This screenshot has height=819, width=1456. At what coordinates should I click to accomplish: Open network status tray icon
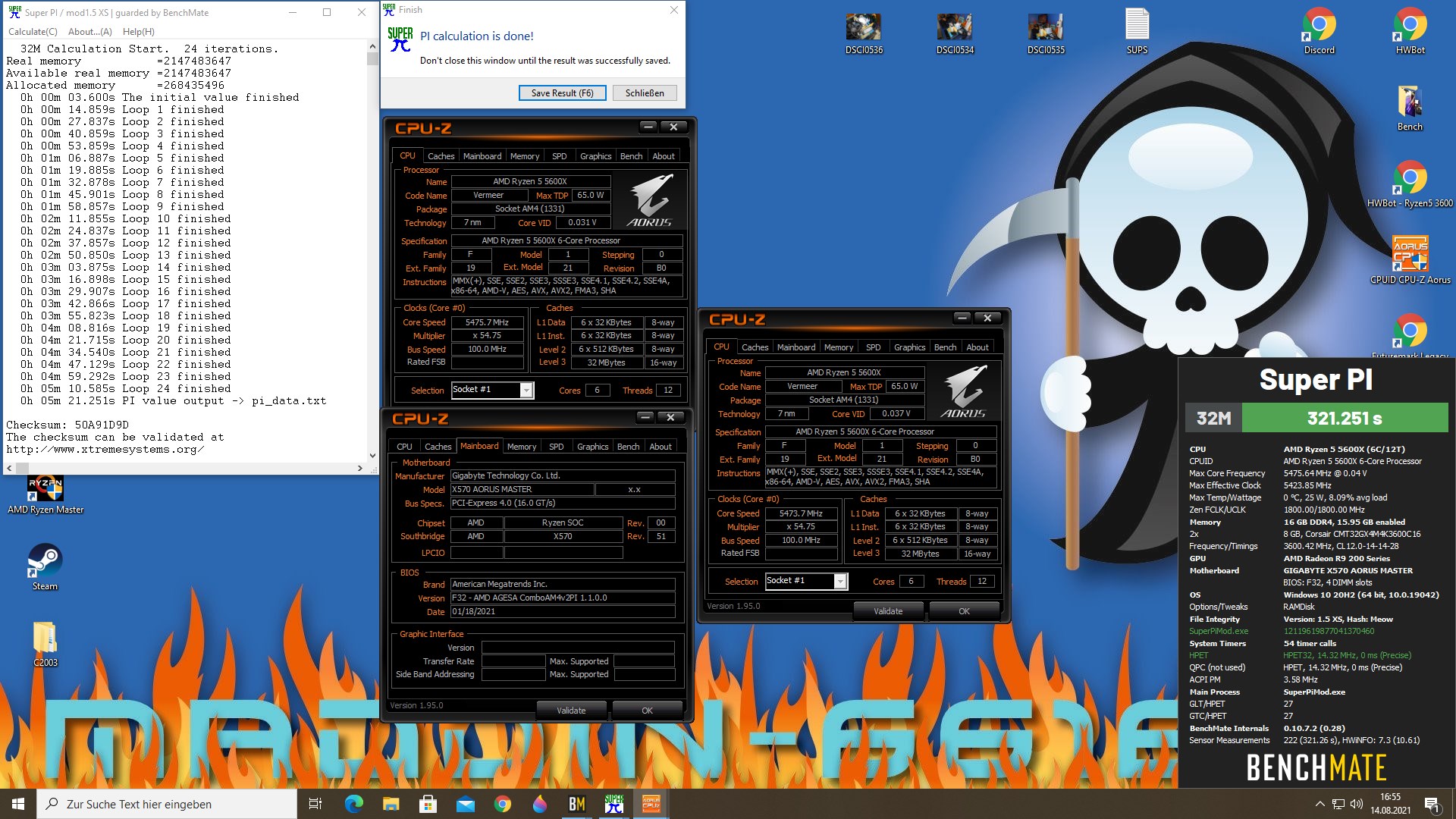1338,804
